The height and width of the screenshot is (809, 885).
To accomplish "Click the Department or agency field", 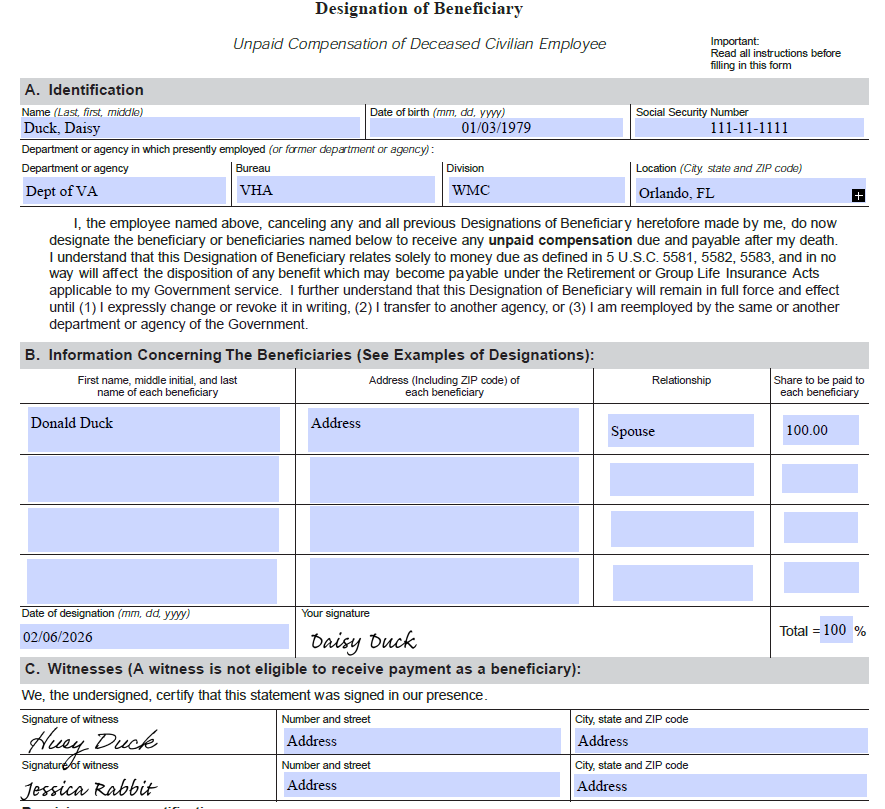I will [124, 191].
